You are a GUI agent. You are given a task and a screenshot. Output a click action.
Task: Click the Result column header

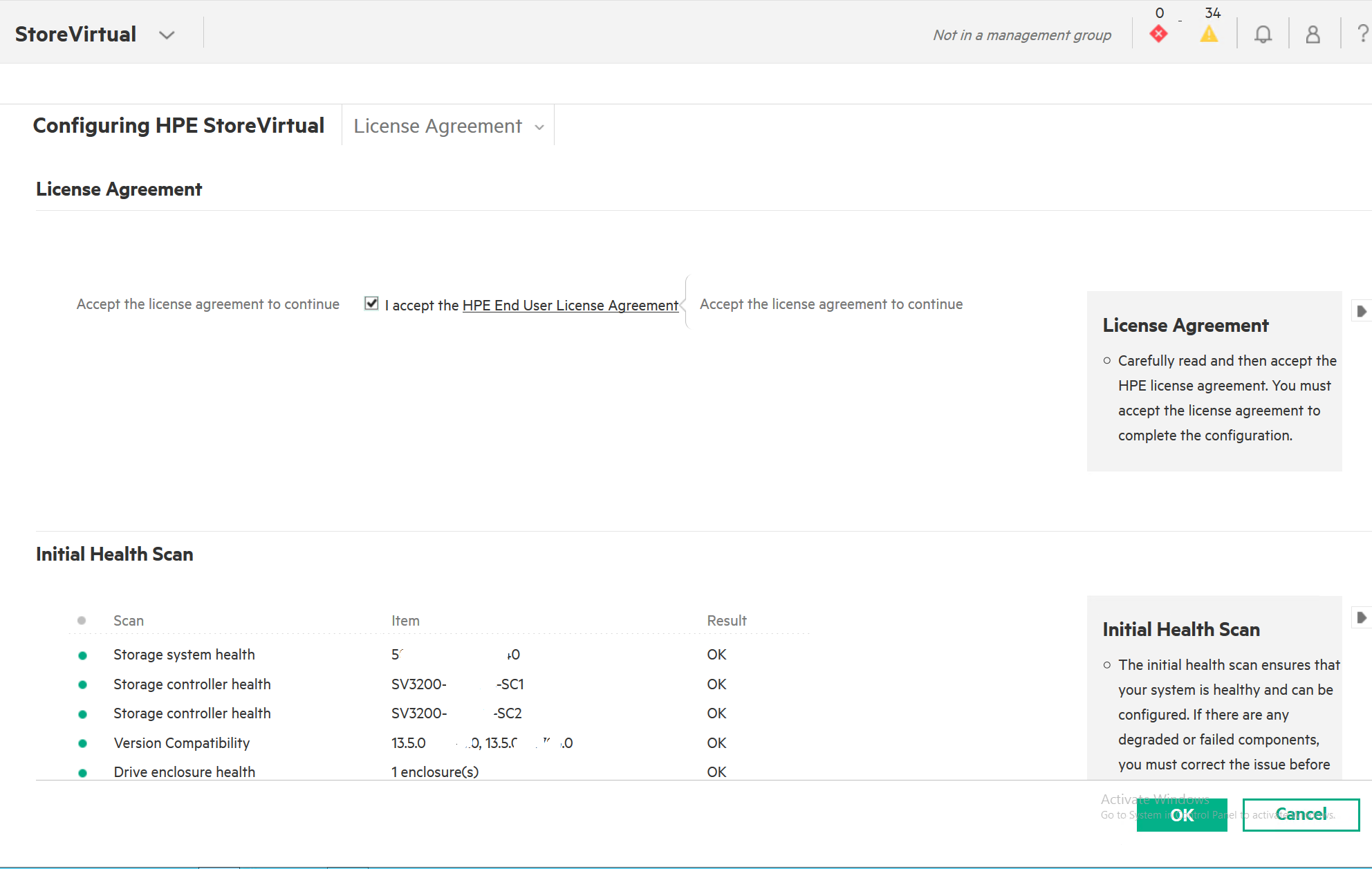tap(726, 620)
